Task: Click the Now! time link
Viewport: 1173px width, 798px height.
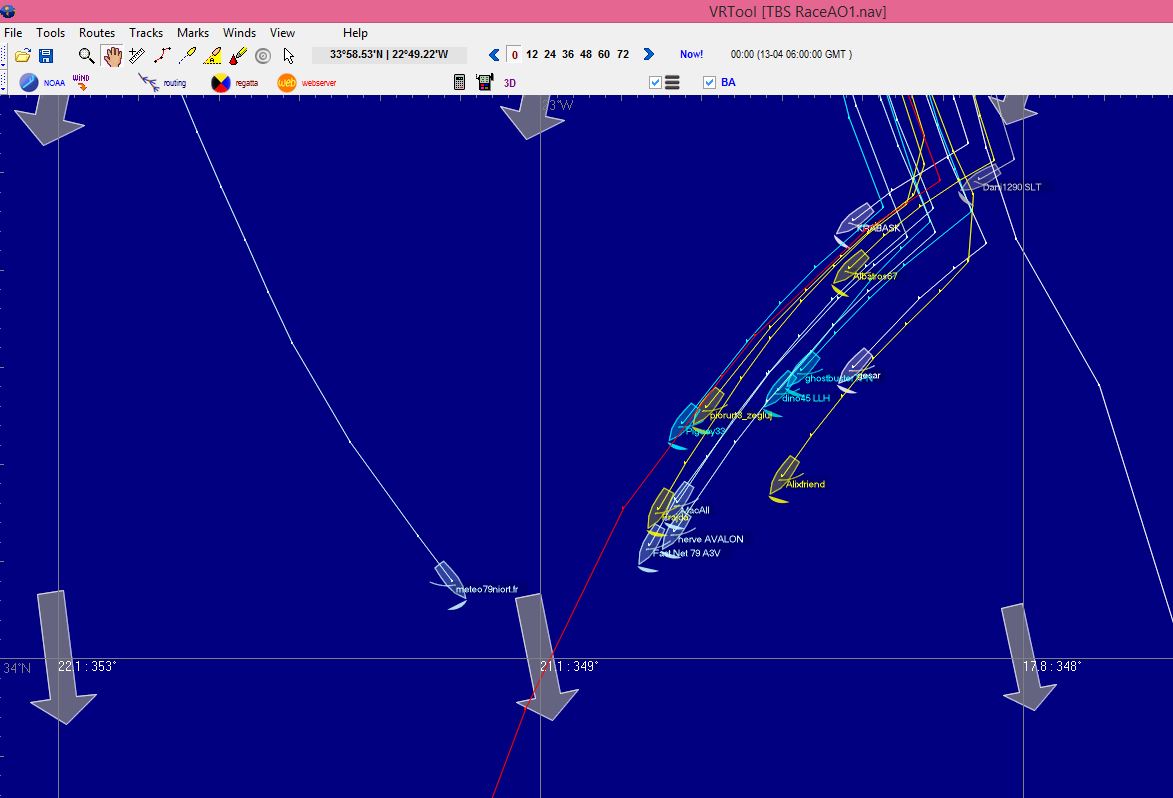Action: [691, 55]
